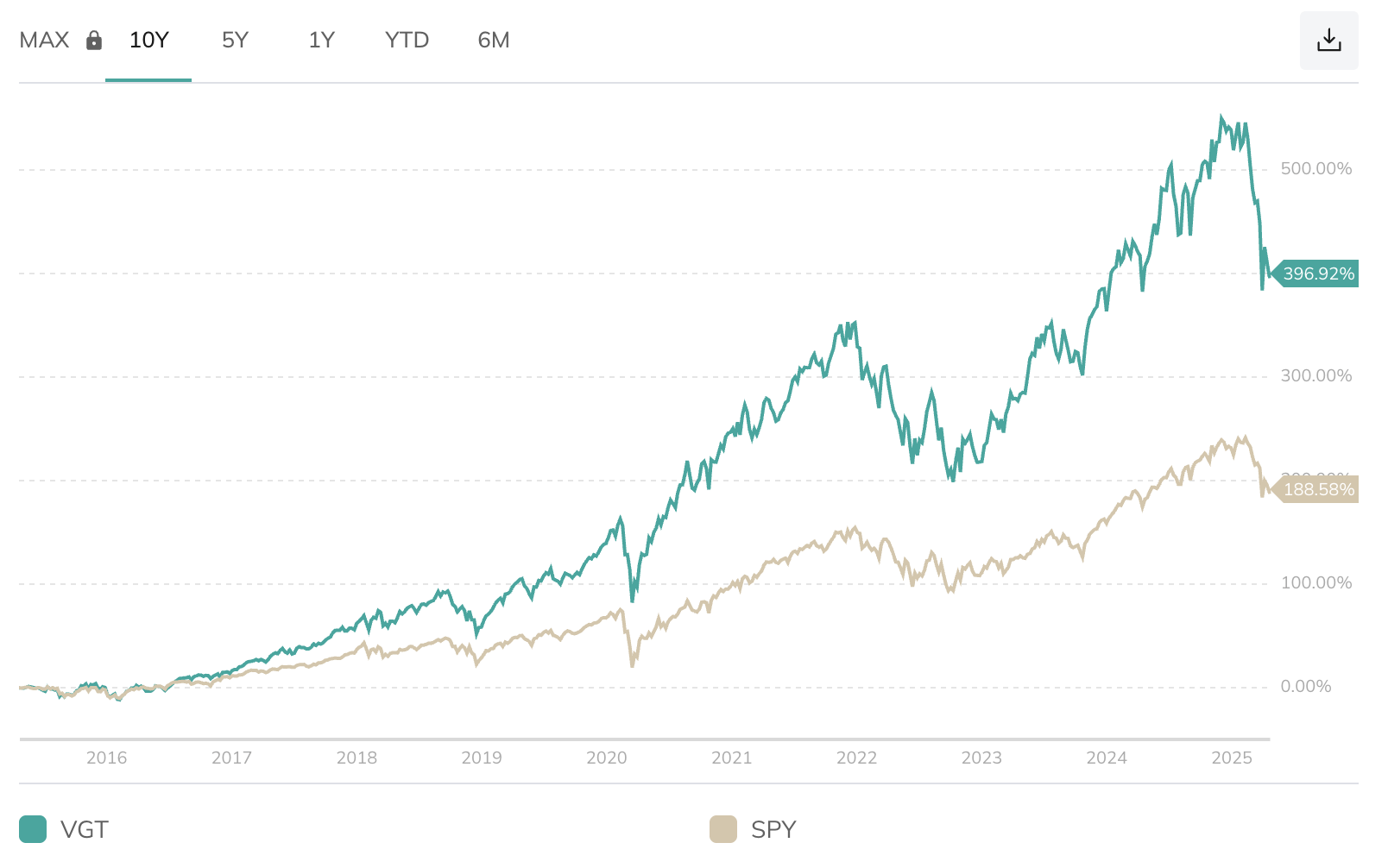
Task: Select the MAX time range
Action: point(45,40)
